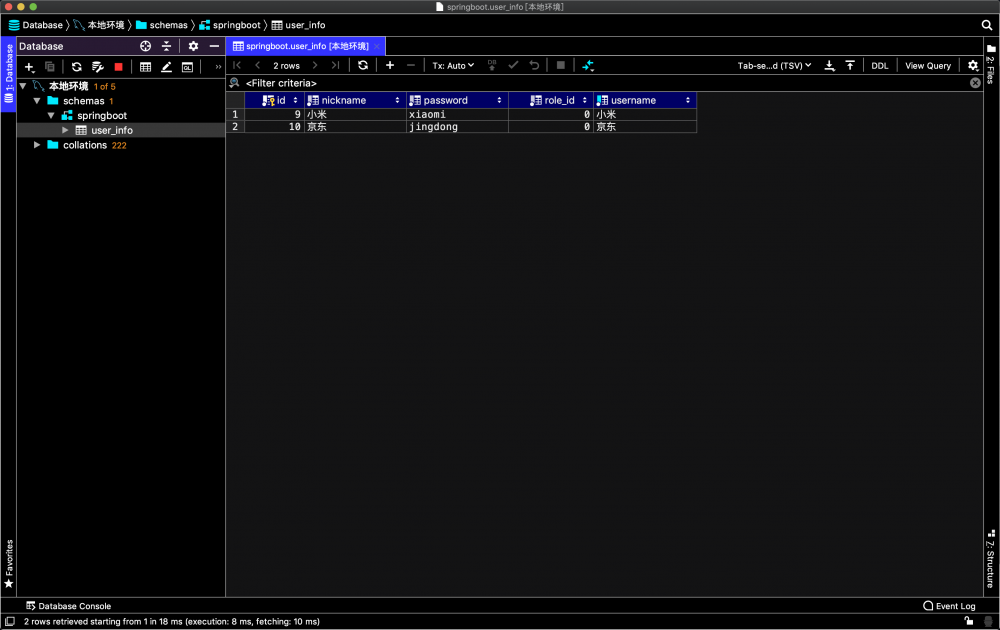Click the Rollback undo arrow icon

(534, 65)
